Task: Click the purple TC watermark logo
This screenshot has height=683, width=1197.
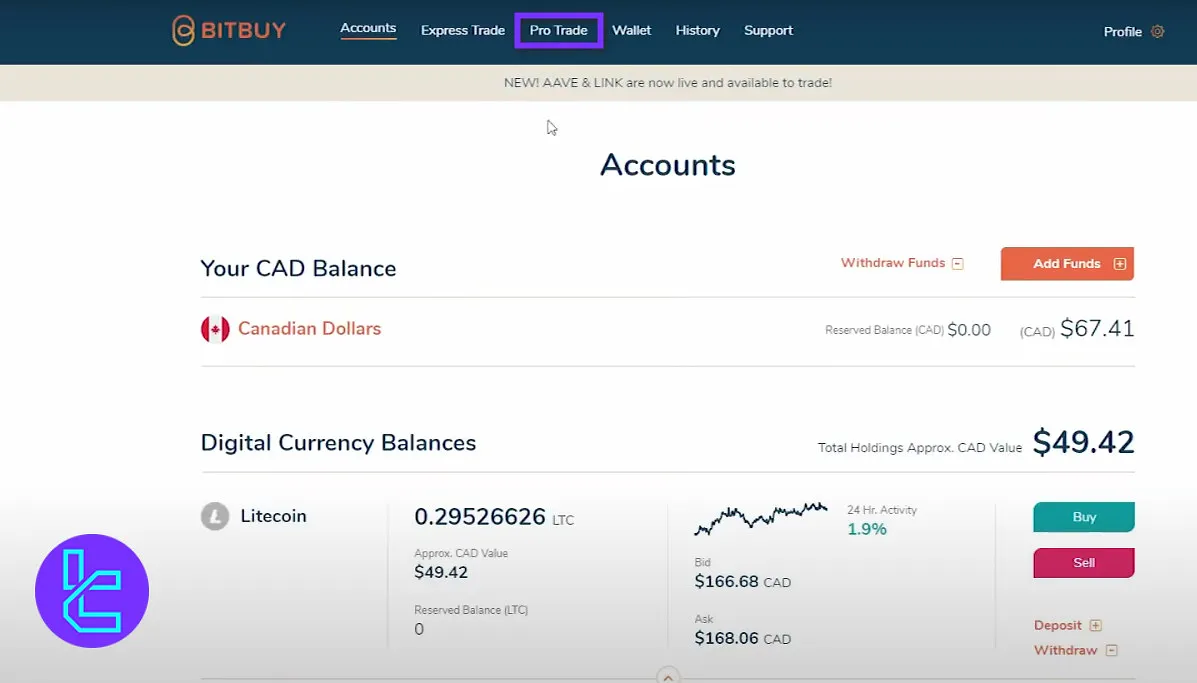Action: coord(92,591)
